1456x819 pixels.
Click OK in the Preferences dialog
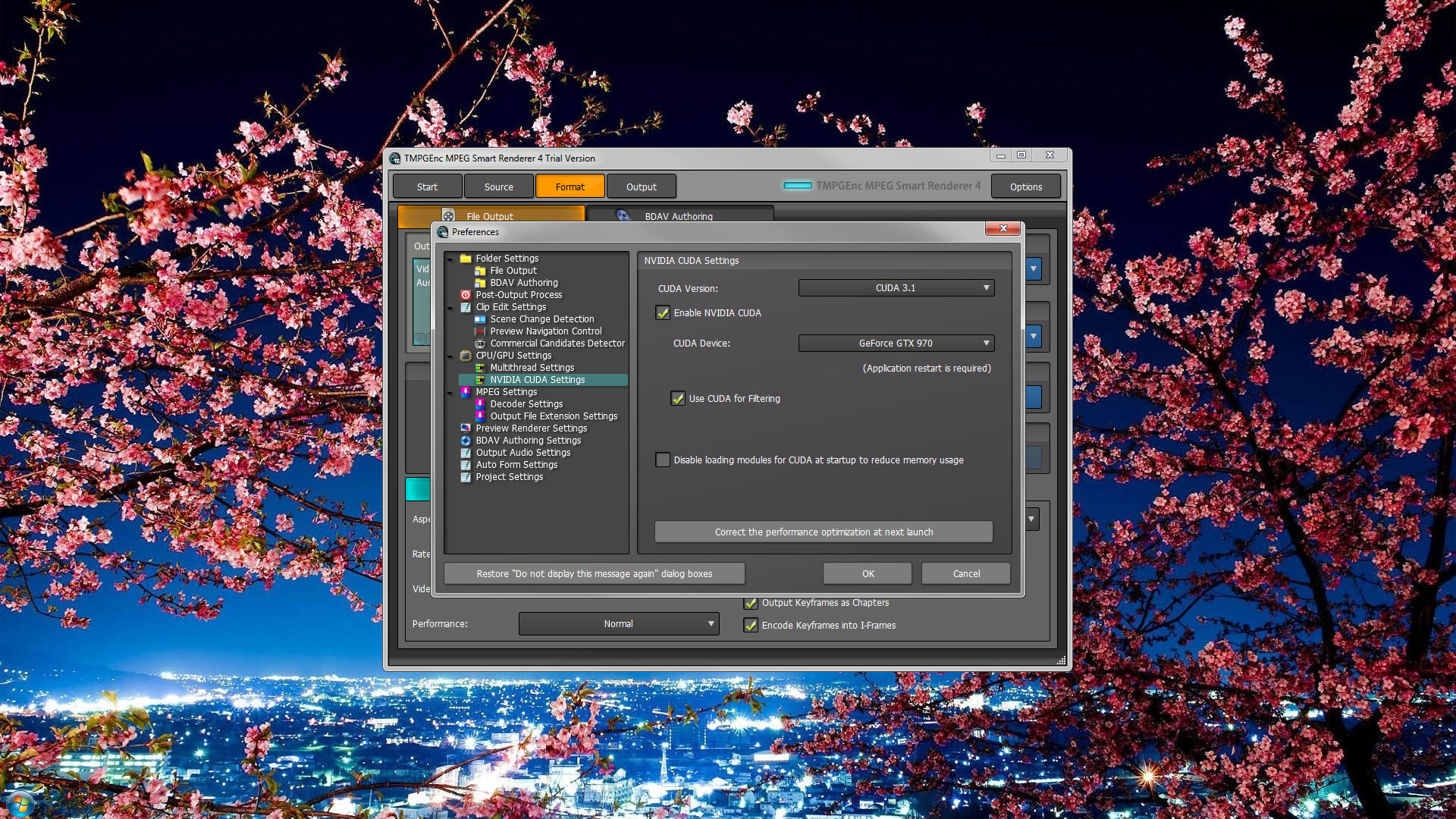[x=868, y=574]
